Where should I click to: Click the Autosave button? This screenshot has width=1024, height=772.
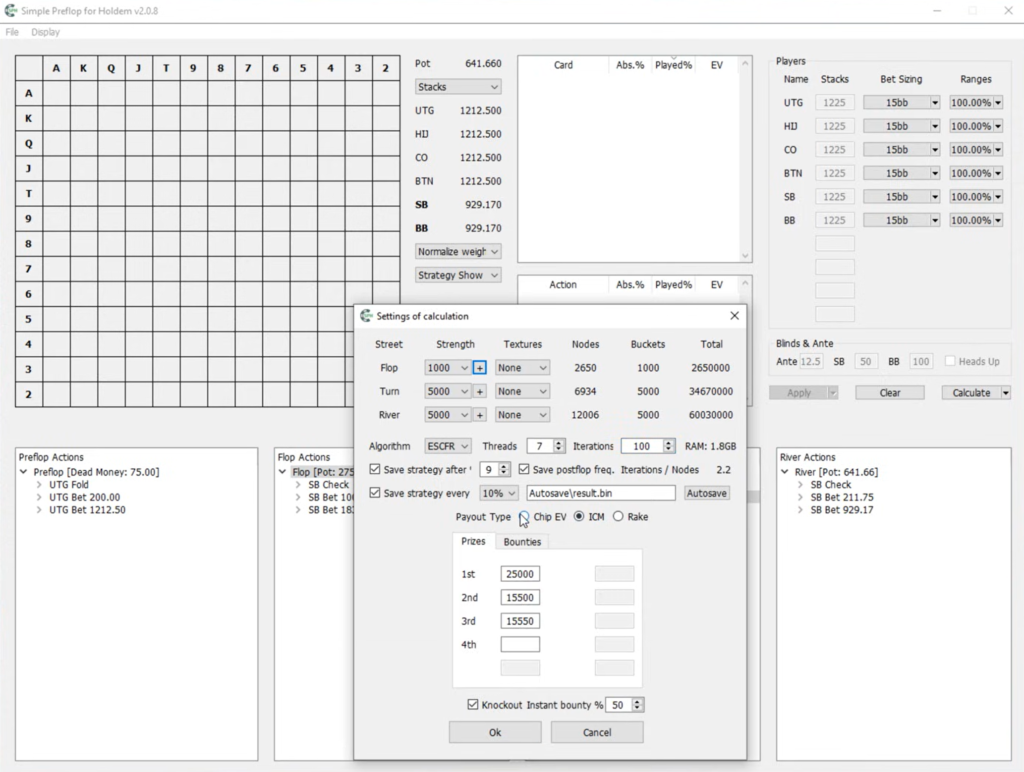[x=707, y=493]
